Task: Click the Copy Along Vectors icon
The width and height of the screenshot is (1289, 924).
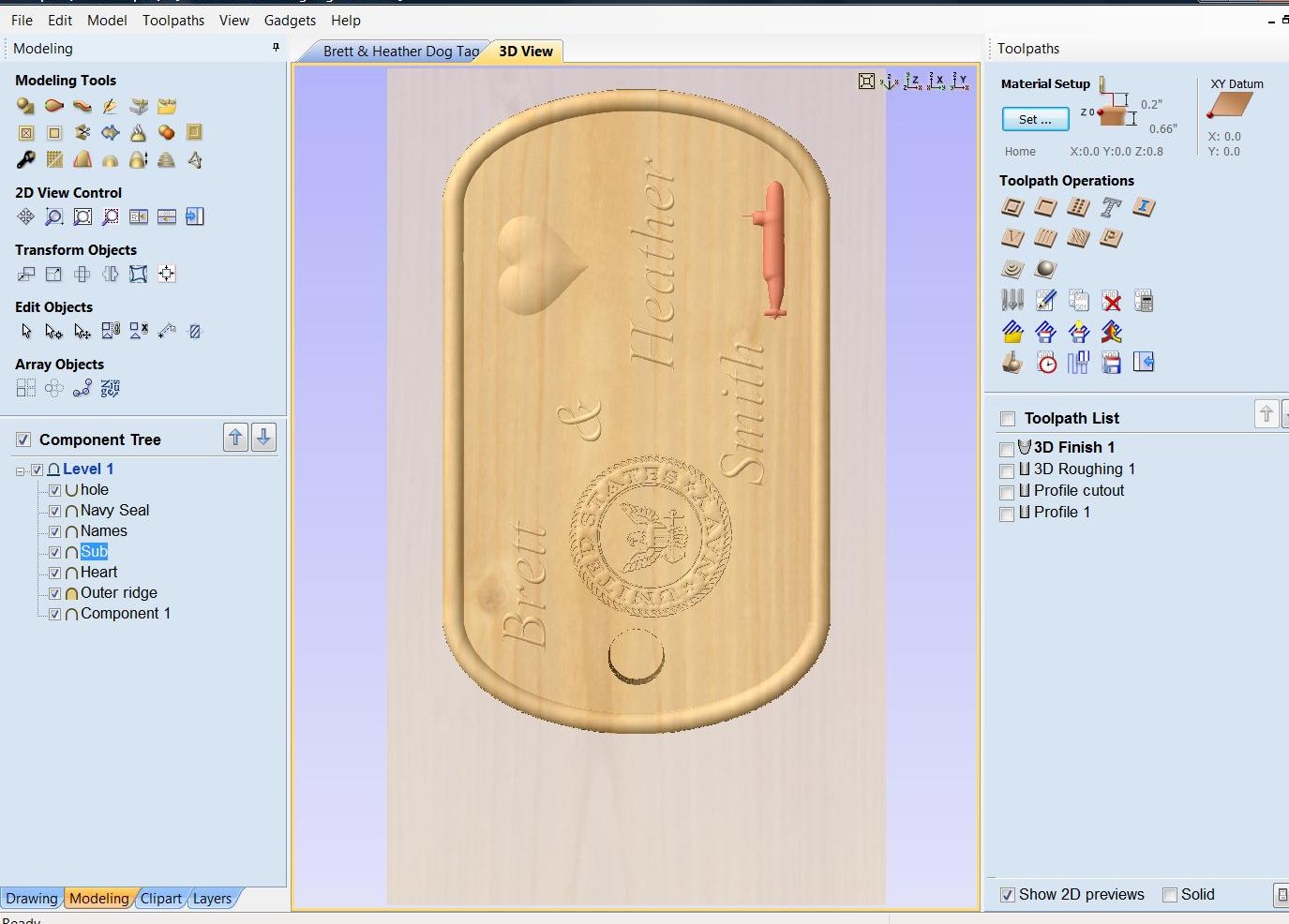Action: click(x=82, y=388)
